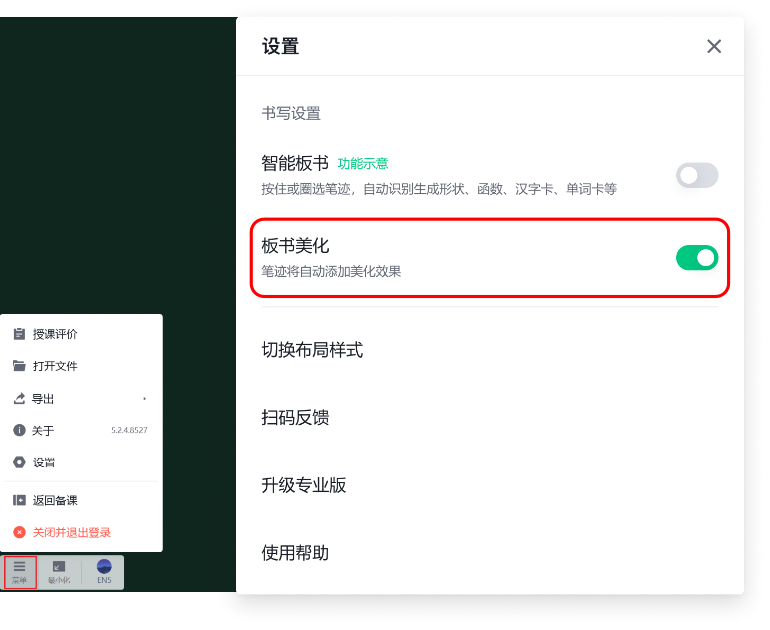Click the gear icon beside 设置 in menu
Image resolution: width=770 pixels, height=630 pixels.
(x=19, y=462)
